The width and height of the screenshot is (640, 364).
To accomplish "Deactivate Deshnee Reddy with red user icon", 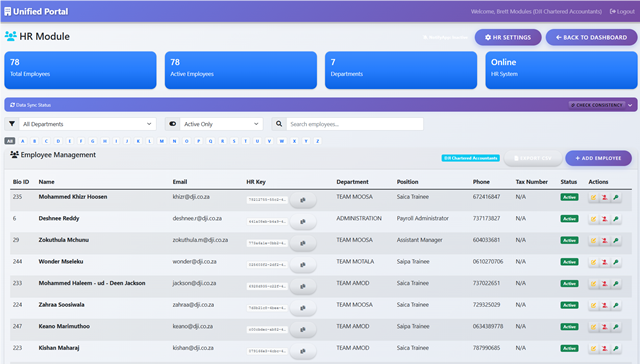I will [x=604, y=219].
